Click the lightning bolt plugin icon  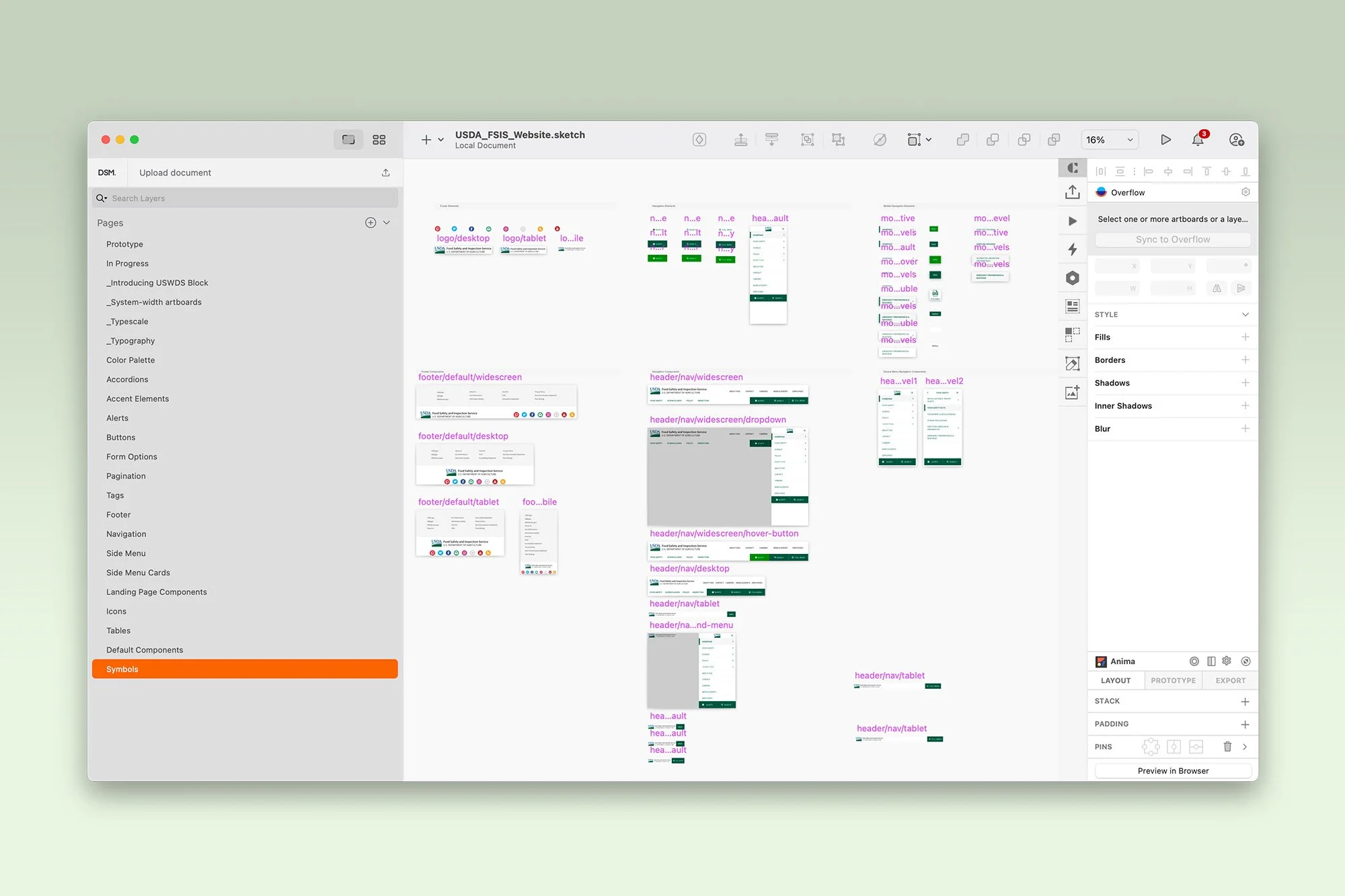(1073, 249)
